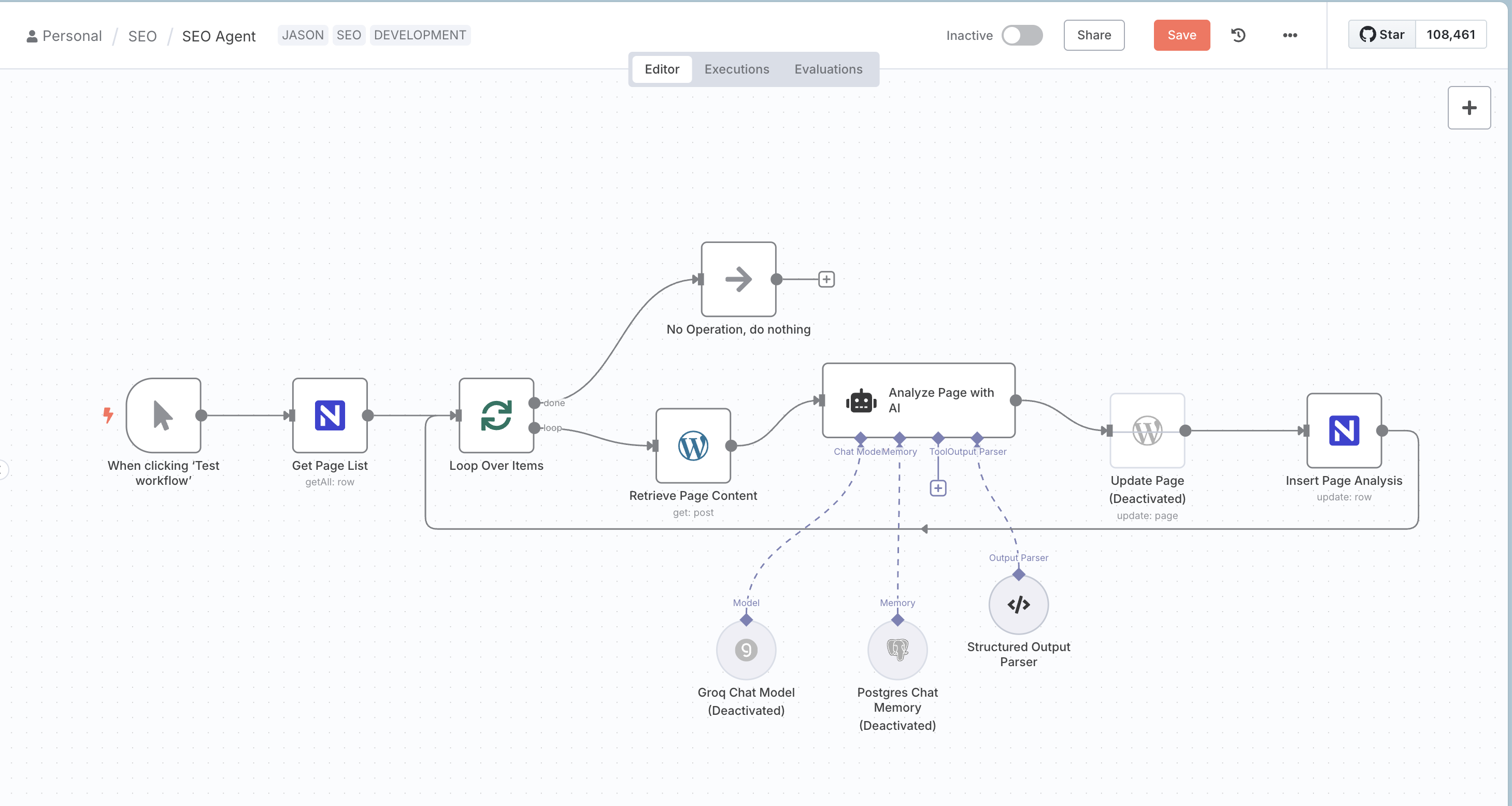This screenshot has height=806, width=1512.
Task: Open the more options menu
Action: tap(1289, 35)
